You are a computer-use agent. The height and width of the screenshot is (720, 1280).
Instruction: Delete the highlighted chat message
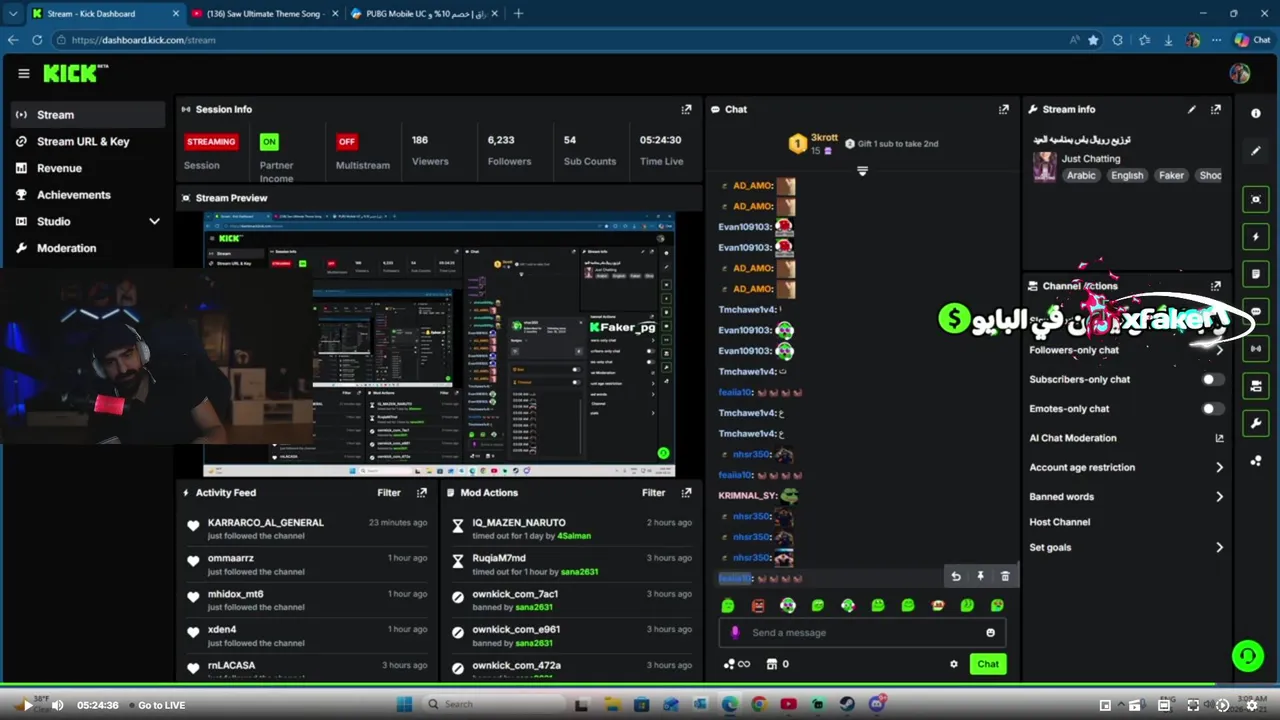pyautogui.click(x=1005, y=576)
